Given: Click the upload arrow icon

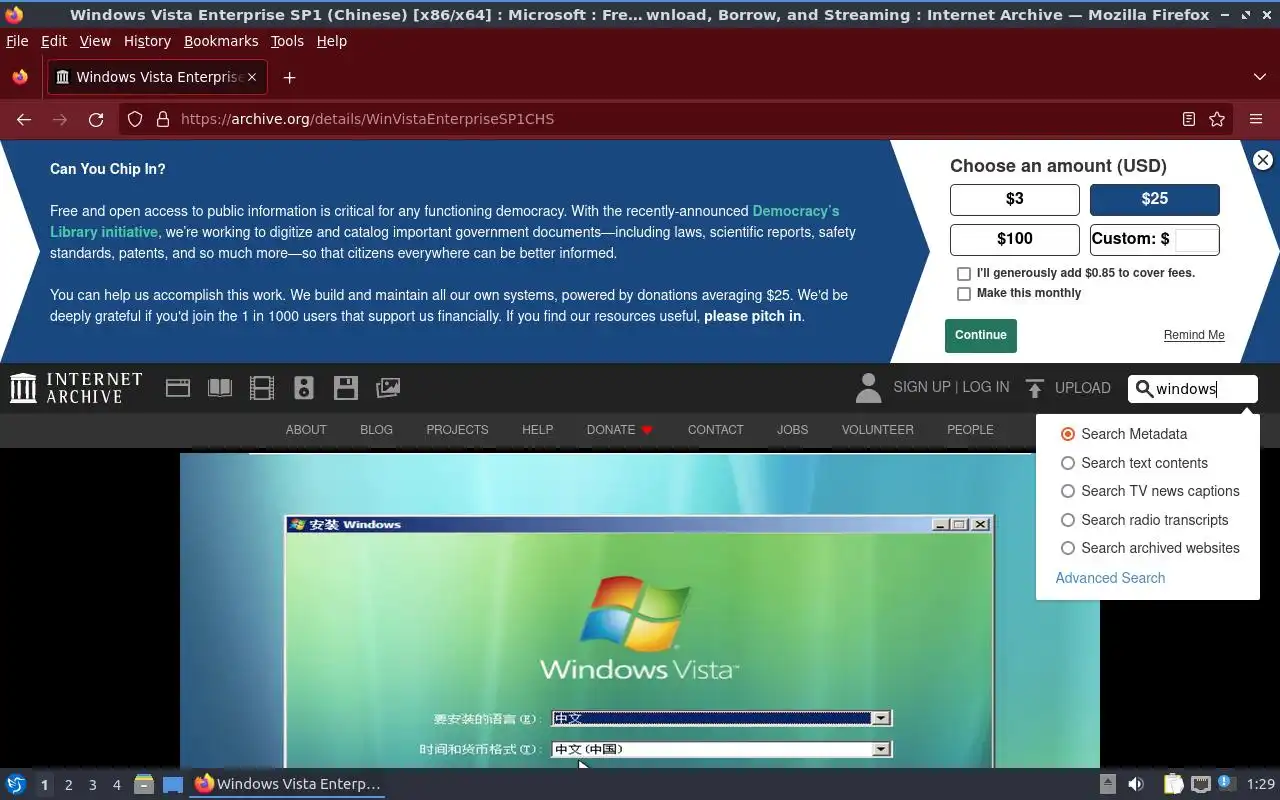Looking at the screenshot, I should [x=1035, y=388].
